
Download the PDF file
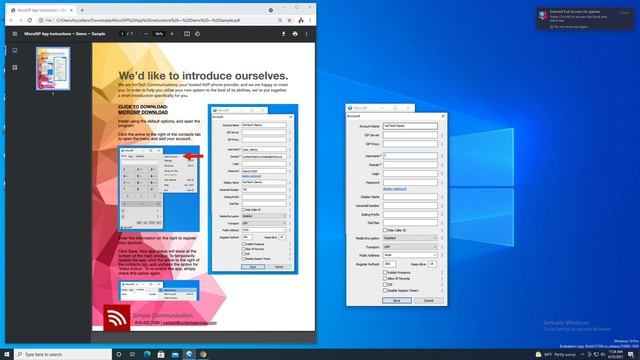coord(284,34)
